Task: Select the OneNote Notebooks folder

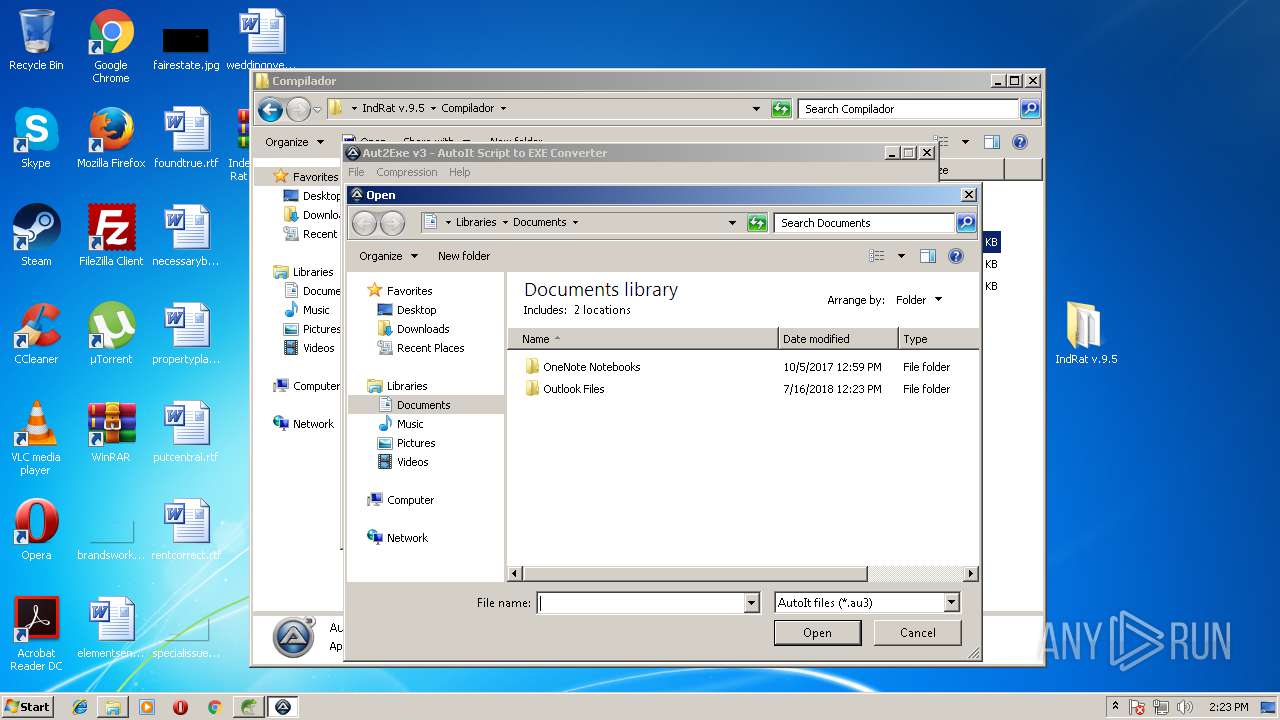Action: pyautogui.click(x=591, y=367)
